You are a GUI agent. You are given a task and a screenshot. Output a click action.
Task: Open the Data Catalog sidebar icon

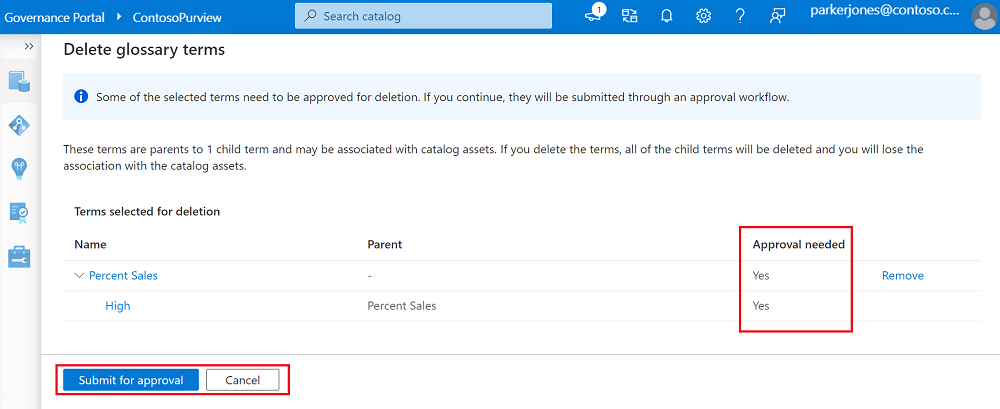click(19, 81)
